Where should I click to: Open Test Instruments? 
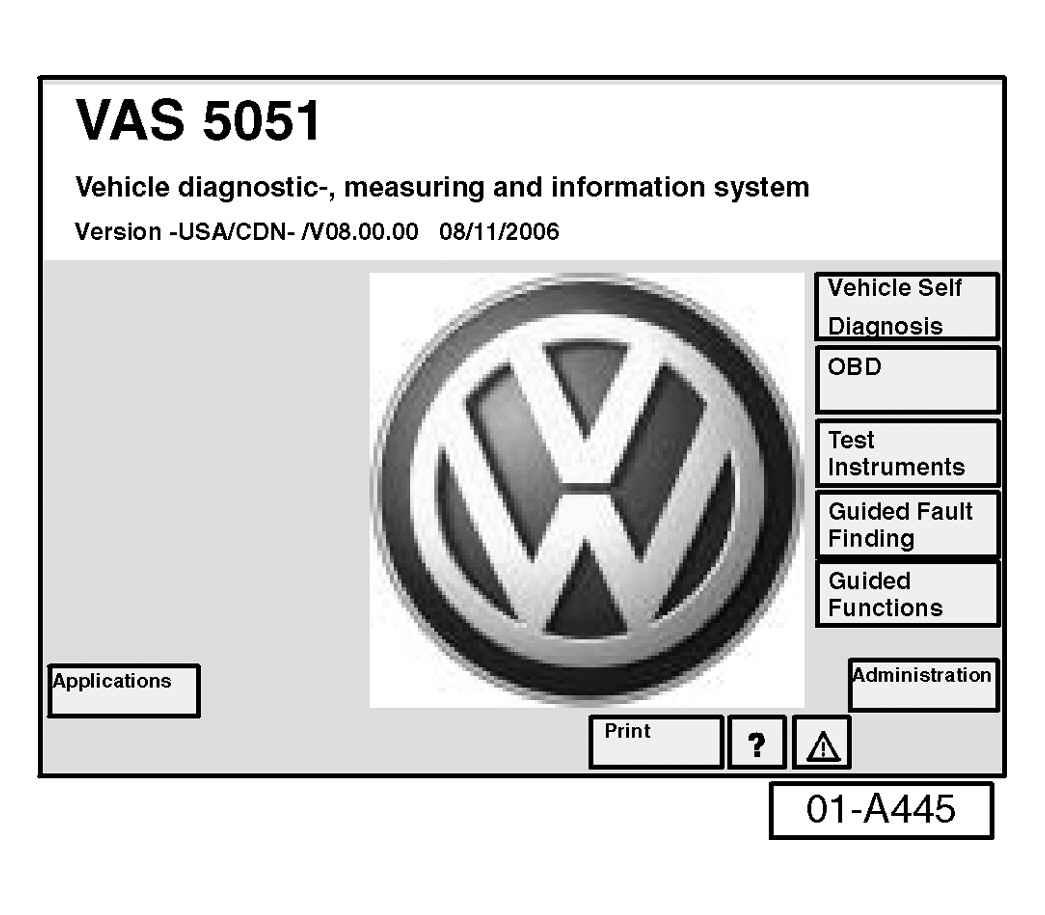[907, 453]
